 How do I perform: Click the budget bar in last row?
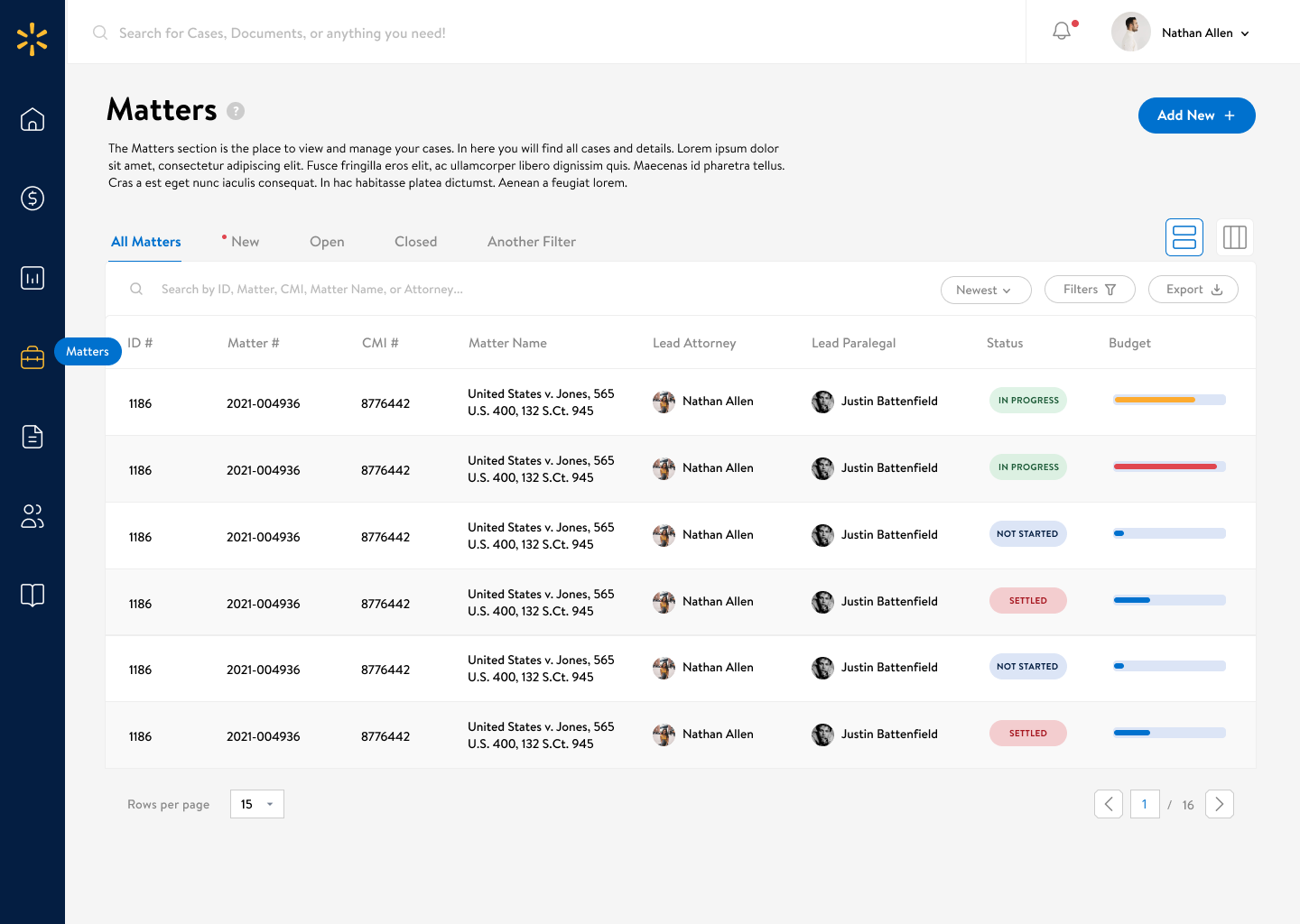coord(1170,733)
